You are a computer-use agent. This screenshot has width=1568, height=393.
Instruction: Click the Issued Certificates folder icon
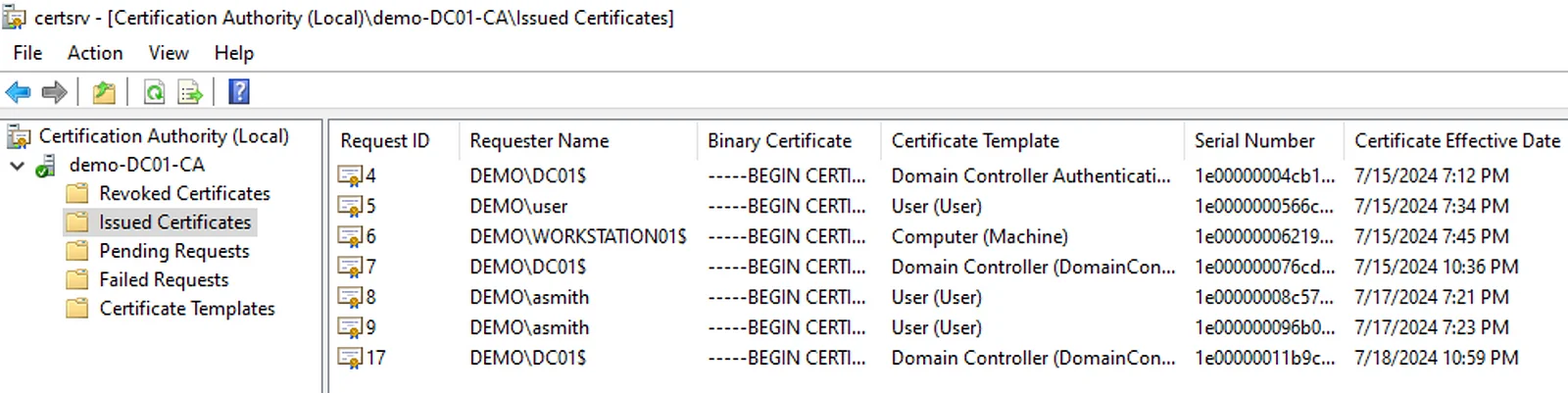[76, 222]
